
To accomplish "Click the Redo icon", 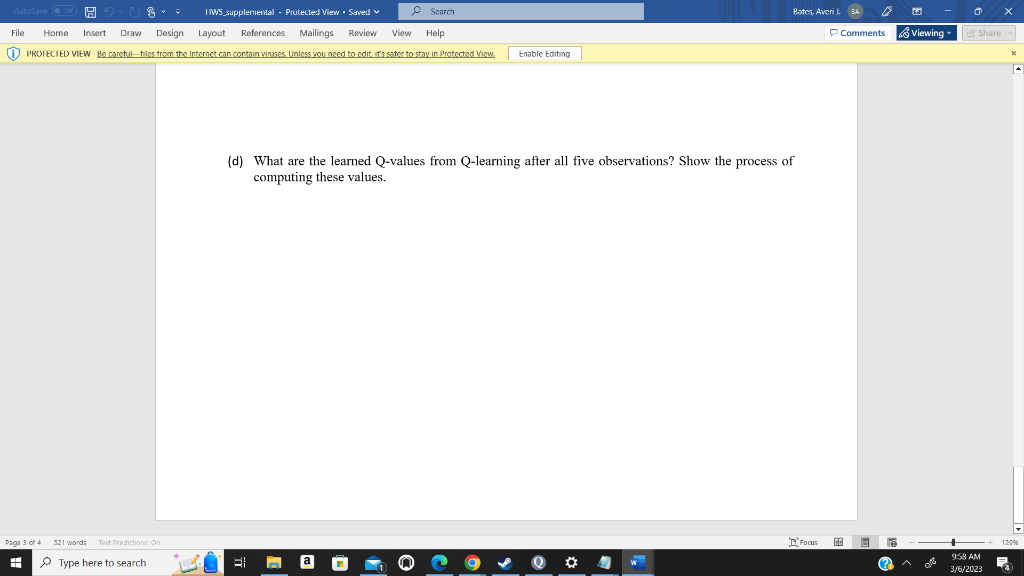I will tap(134, 11).
